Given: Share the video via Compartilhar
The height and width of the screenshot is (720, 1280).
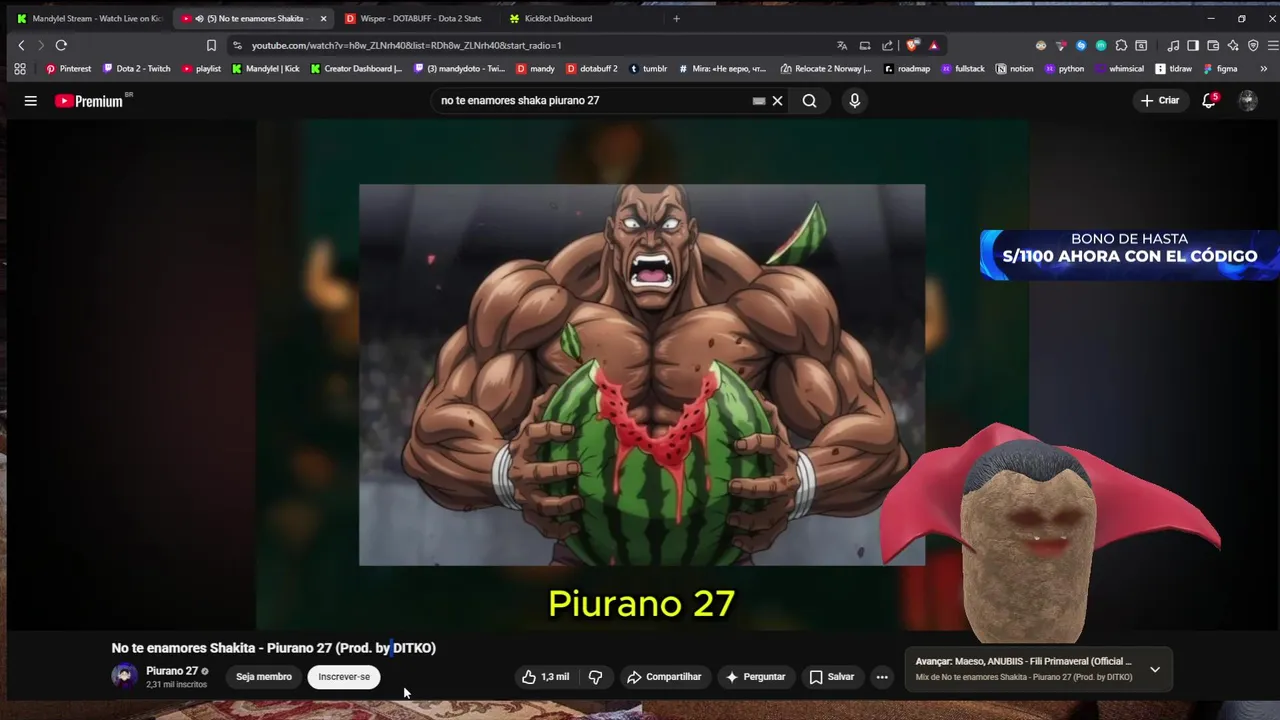Looking at the screenshot, I should pyautogui.click(x=664, y=677).
